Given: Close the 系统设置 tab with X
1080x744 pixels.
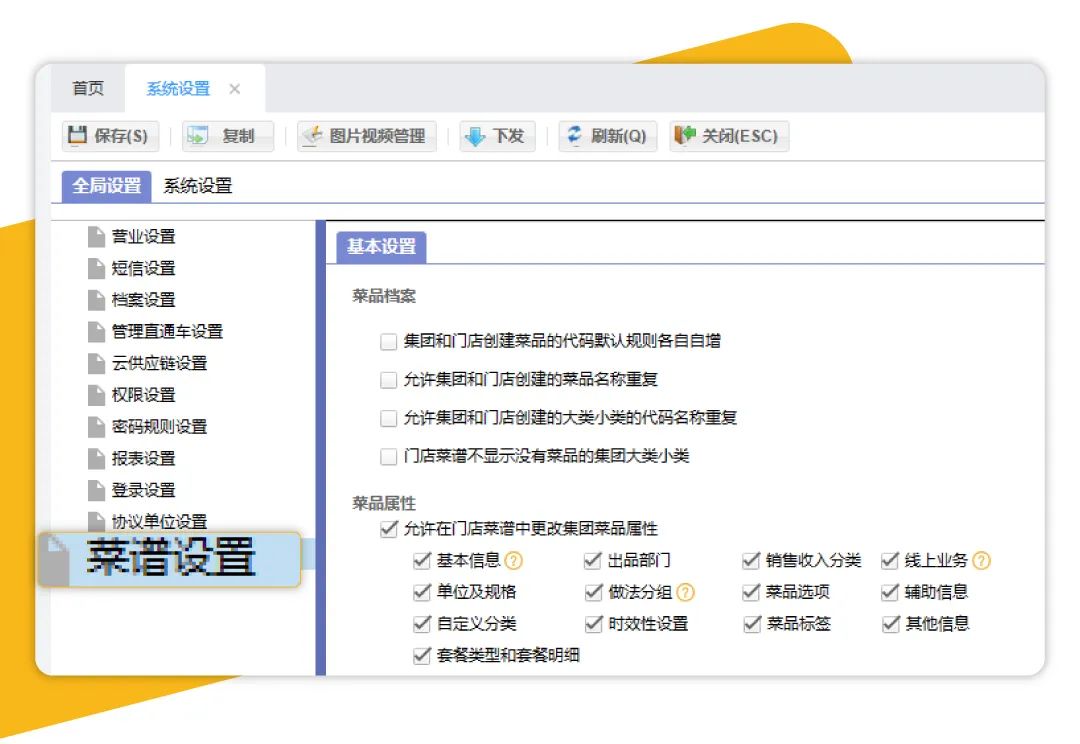Looking at the screenshot, I should coord(235,89).
